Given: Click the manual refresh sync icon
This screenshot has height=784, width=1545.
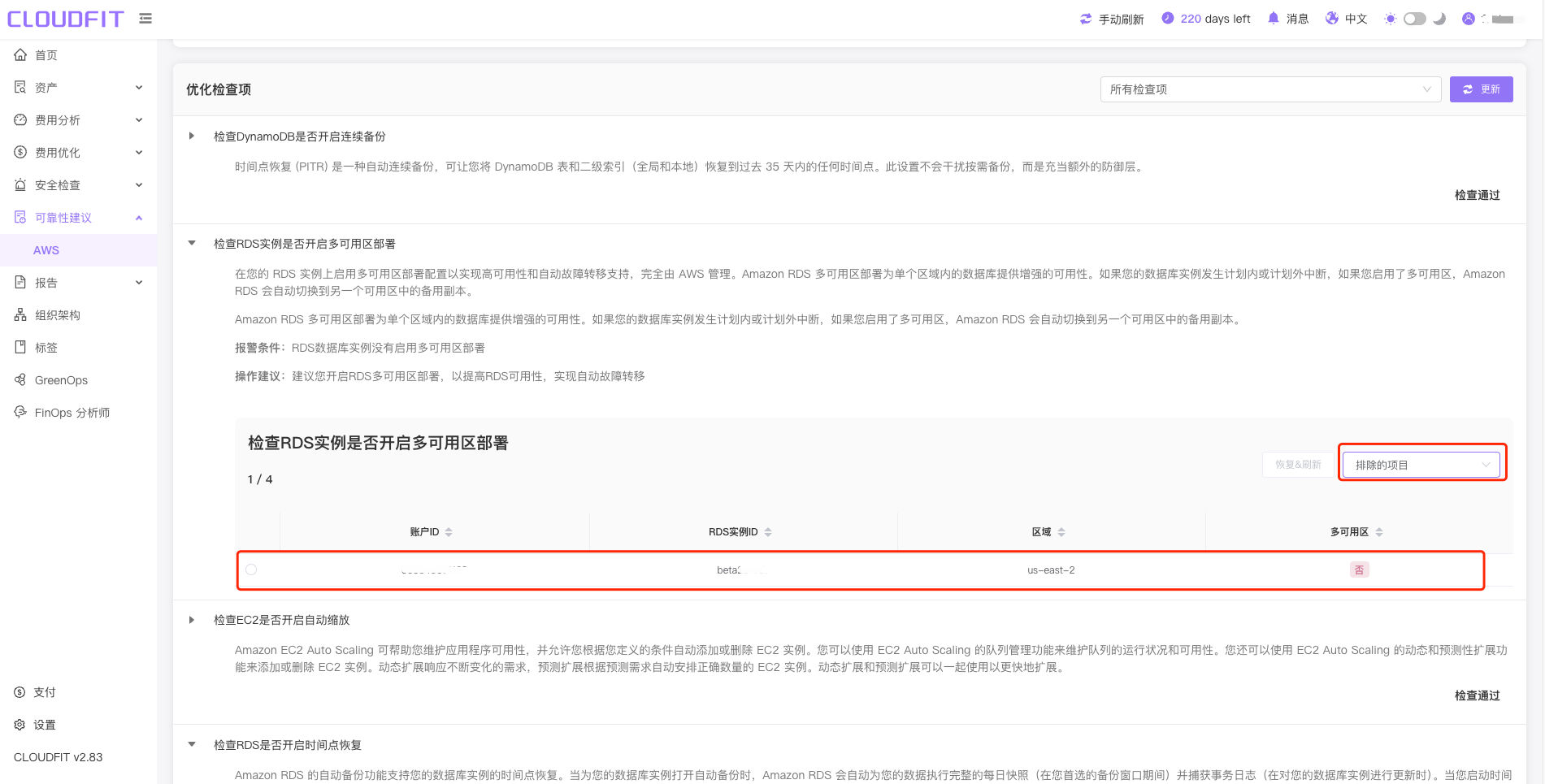Looking at the screenshot, I should pyautogui.click(x=1086, y=19).
